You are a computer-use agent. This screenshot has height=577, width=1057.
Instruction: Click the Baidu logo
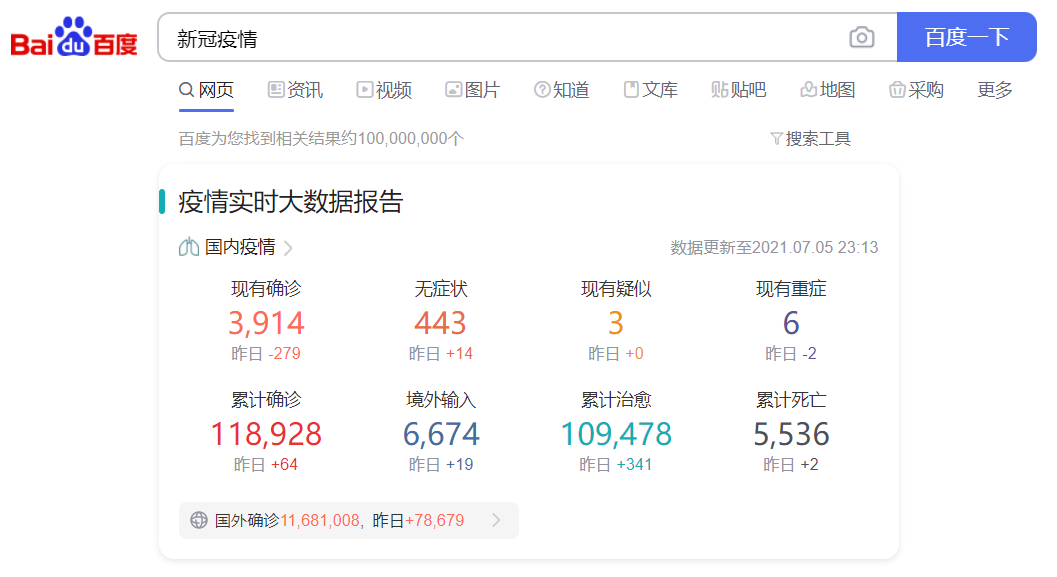tap(74, 38)
